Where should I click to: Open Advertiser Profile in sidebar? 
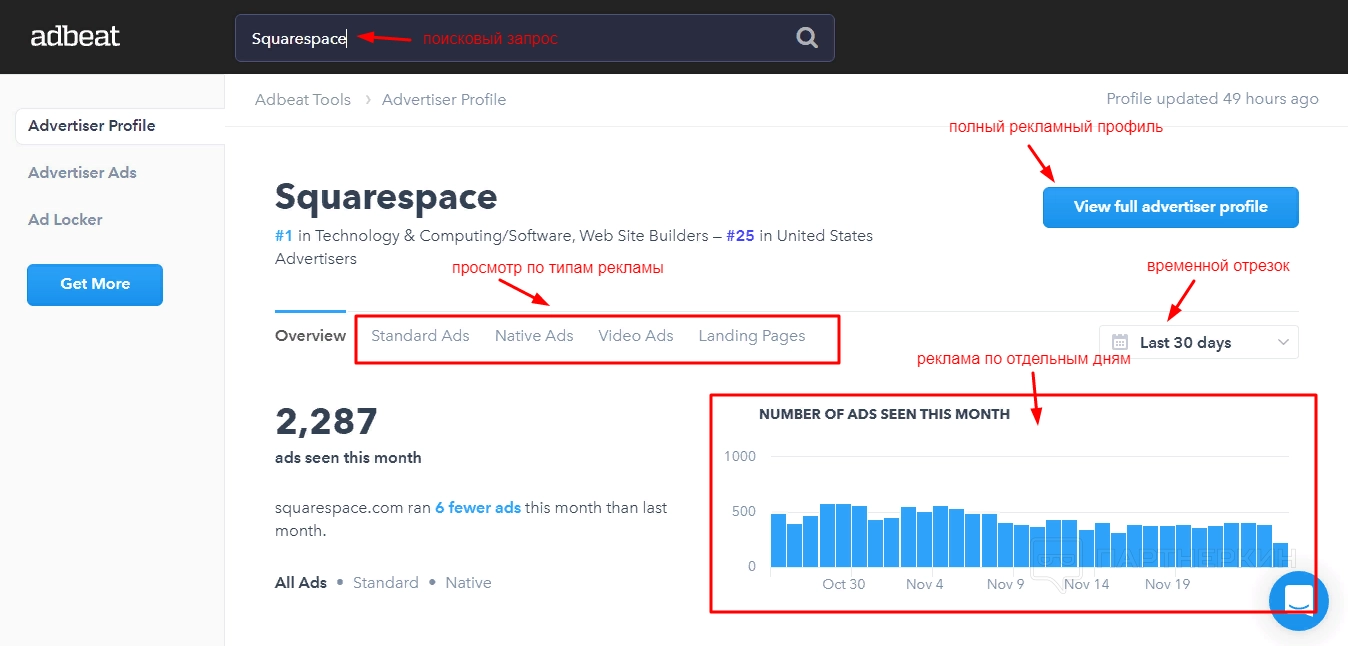[119, 126]
